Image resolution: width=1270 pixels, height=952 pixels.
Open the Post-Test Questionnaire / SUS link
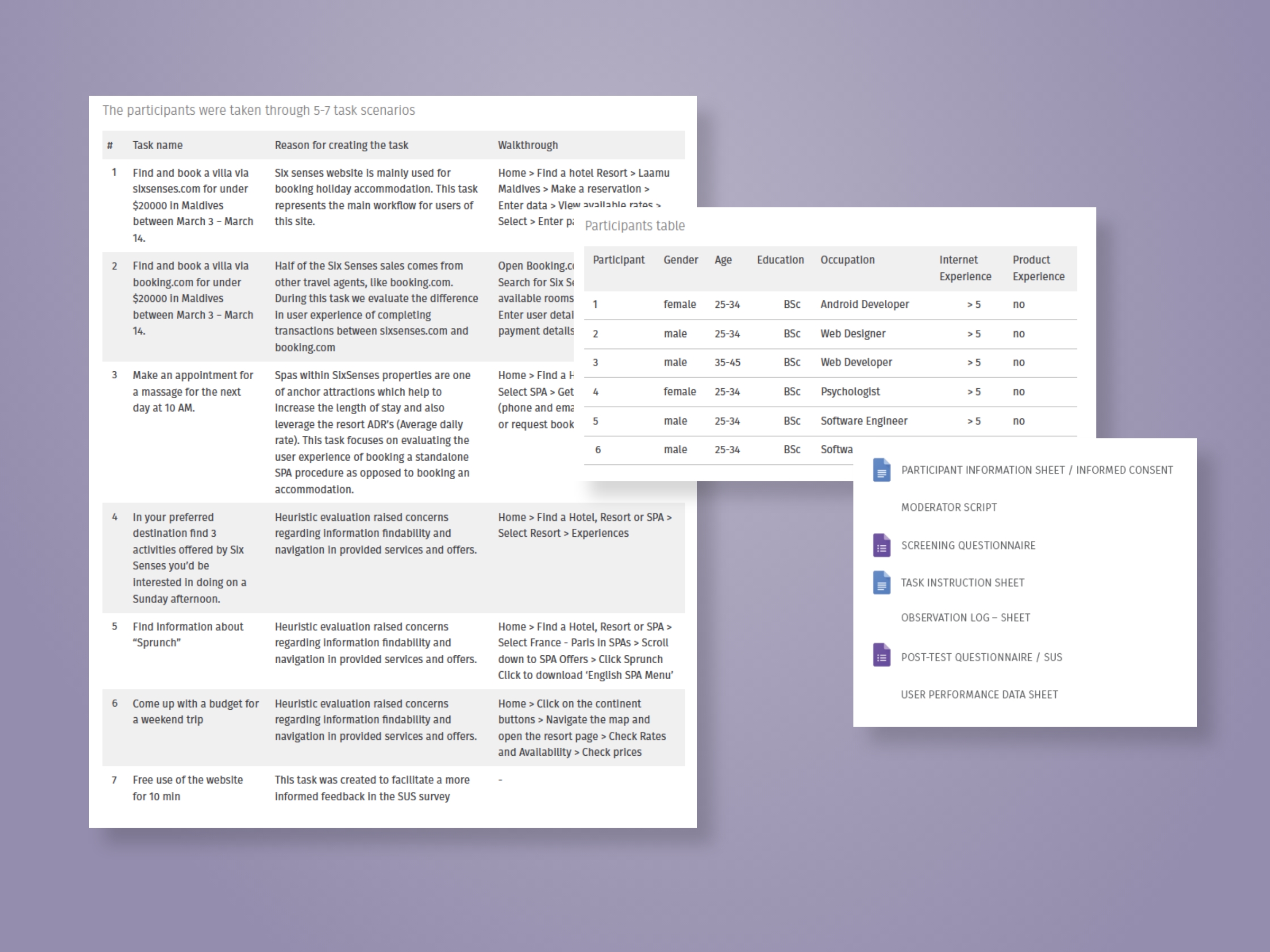click(981, 657)
